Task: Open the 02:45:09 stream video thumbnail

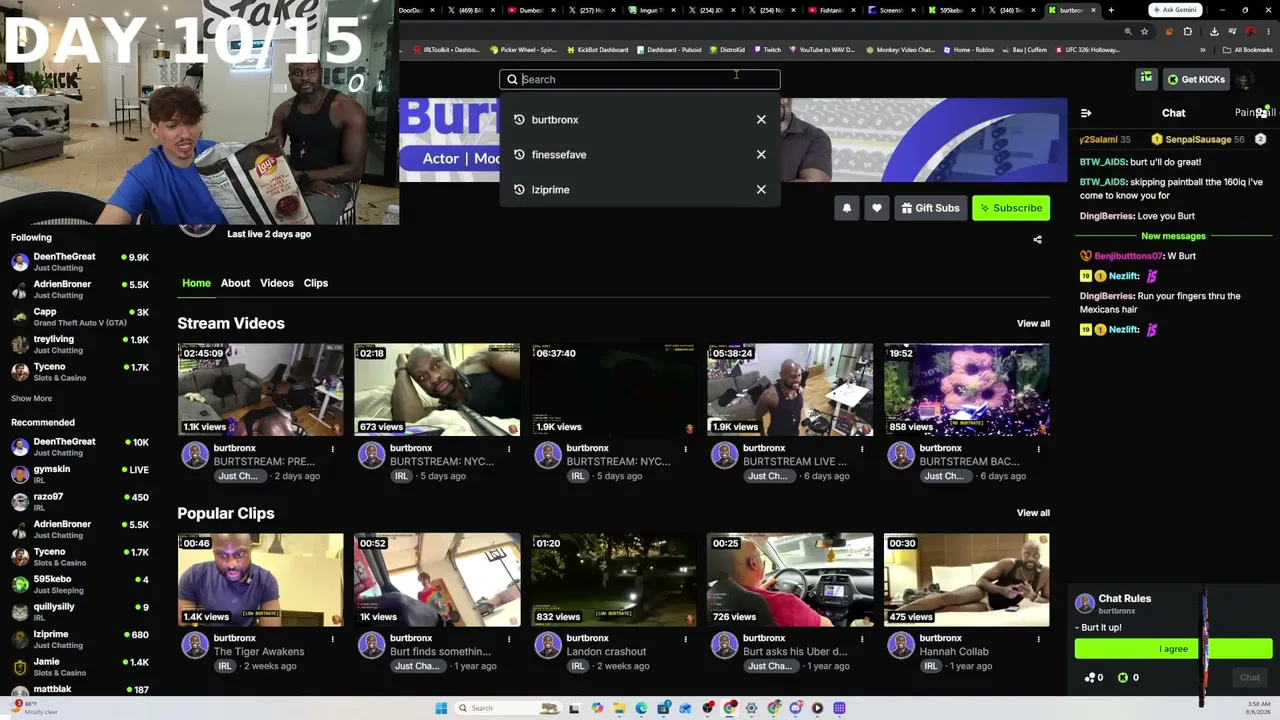Action: coord(260,390)
